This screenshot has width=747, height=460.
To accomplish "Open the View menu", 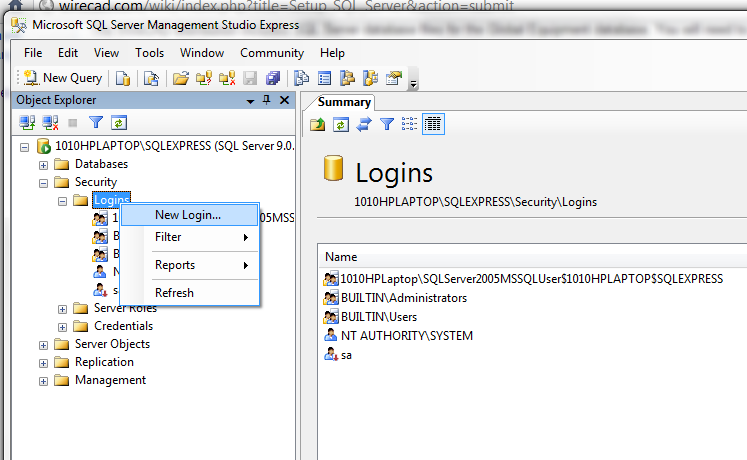I will coord(106,53).
